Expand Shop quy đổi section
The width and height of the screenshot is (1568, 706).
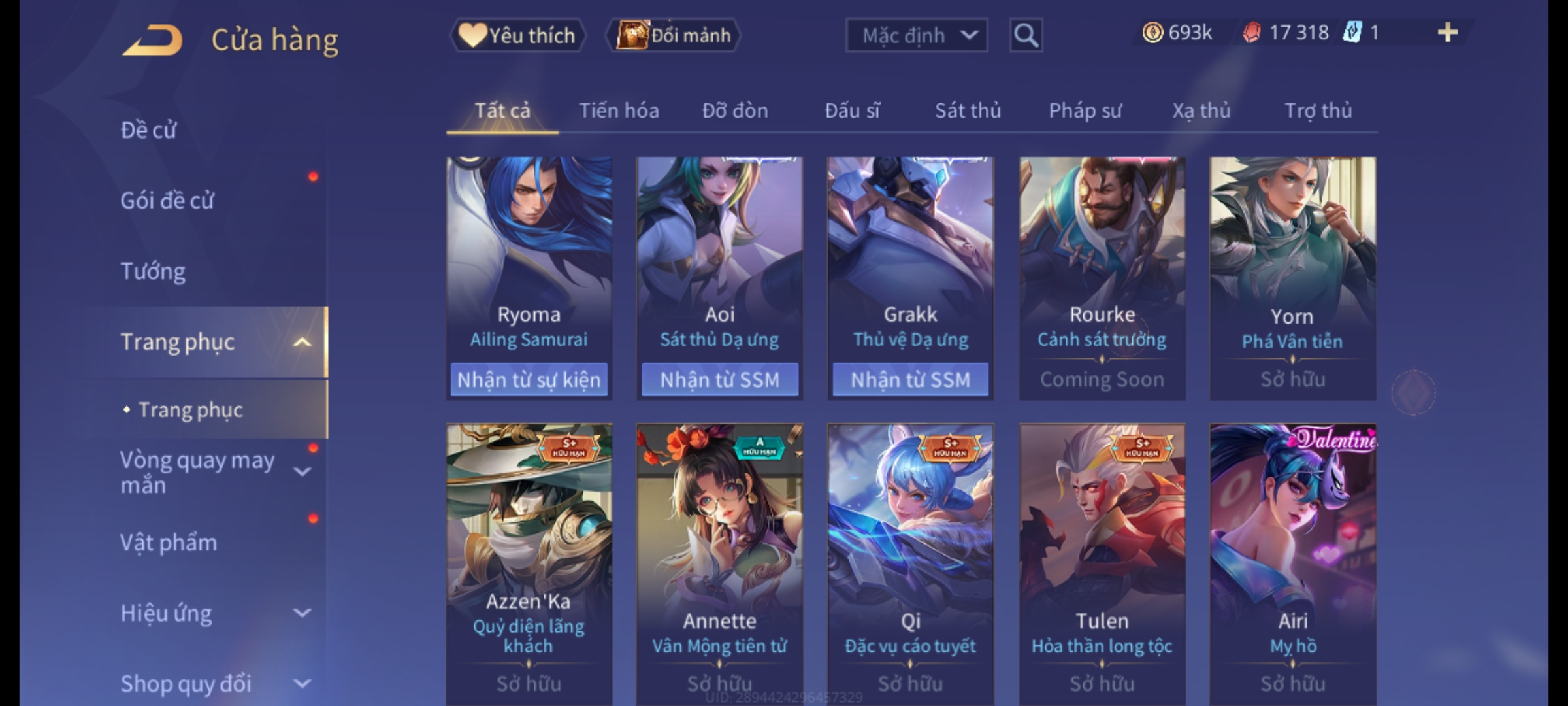tap(302, 684)
